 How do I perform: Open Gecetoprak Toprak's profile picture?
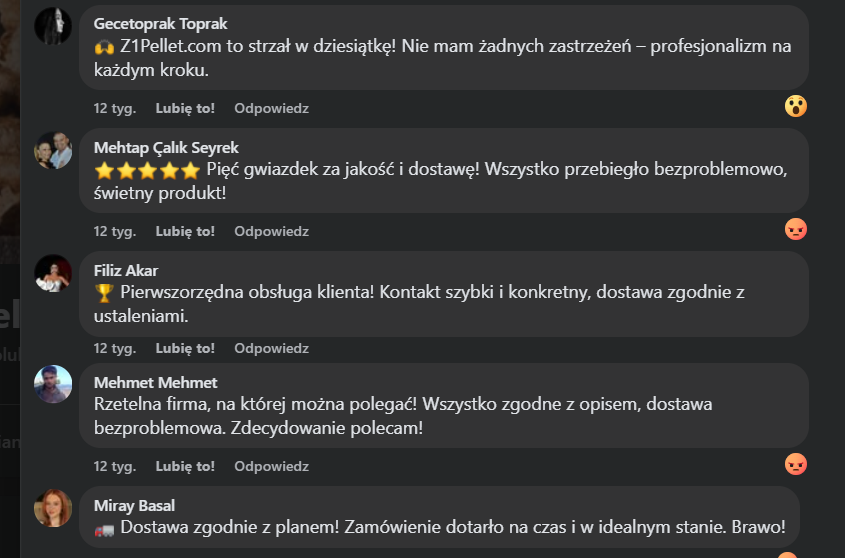pyautogui.click(x=53, y=26)
